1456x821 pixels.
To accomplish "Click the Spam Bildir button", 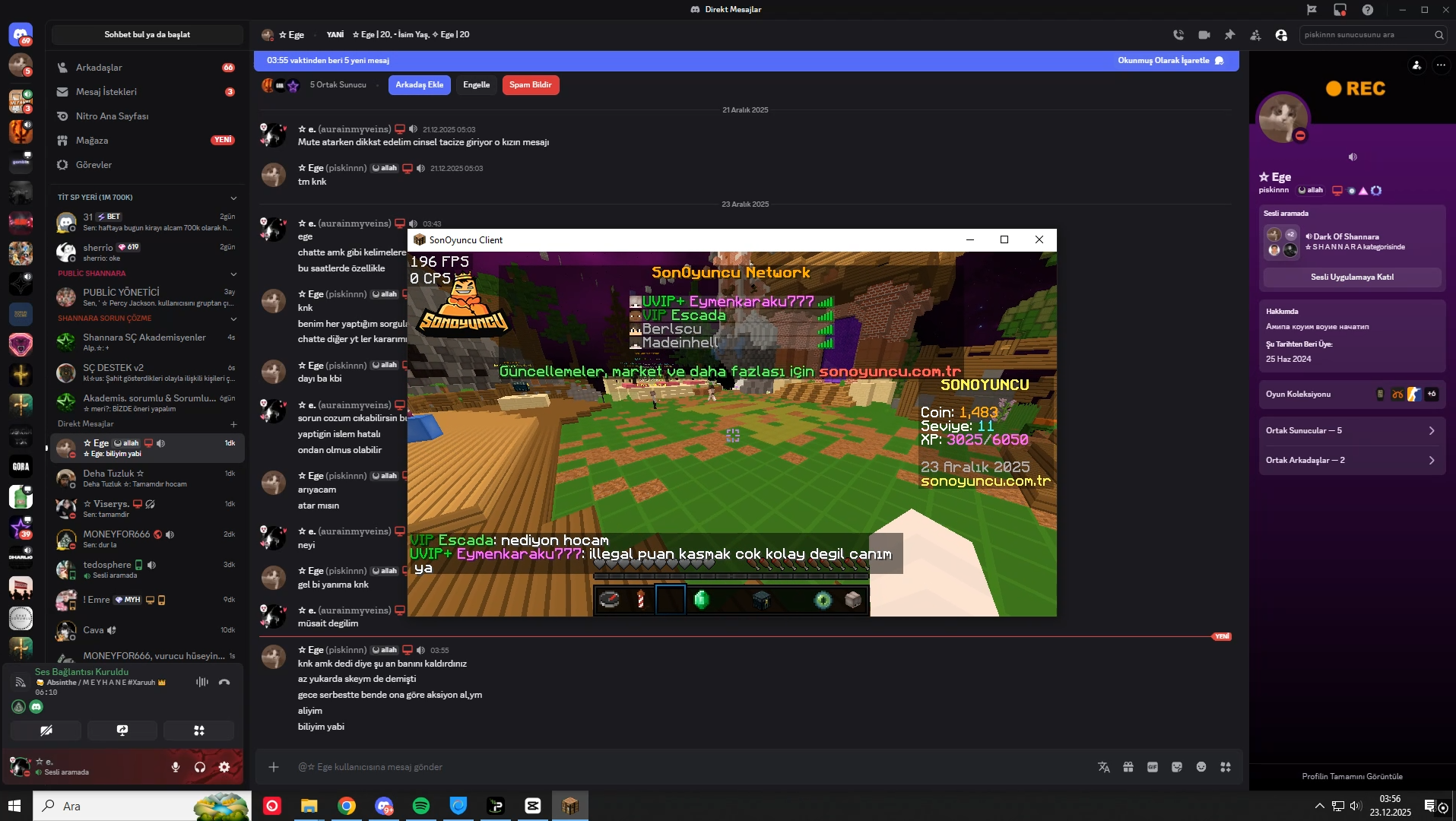I will 531,85.
